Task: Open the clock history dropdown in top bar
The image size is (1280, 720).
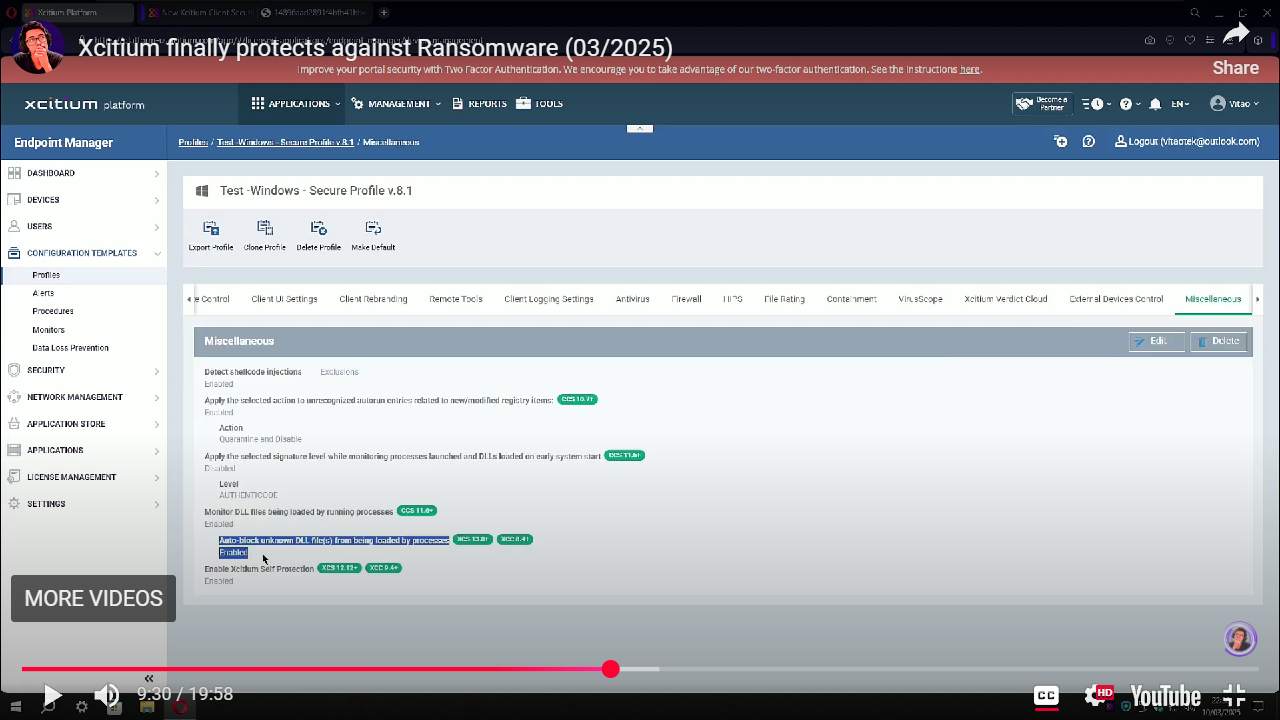Action: [x=1097, y=104]
